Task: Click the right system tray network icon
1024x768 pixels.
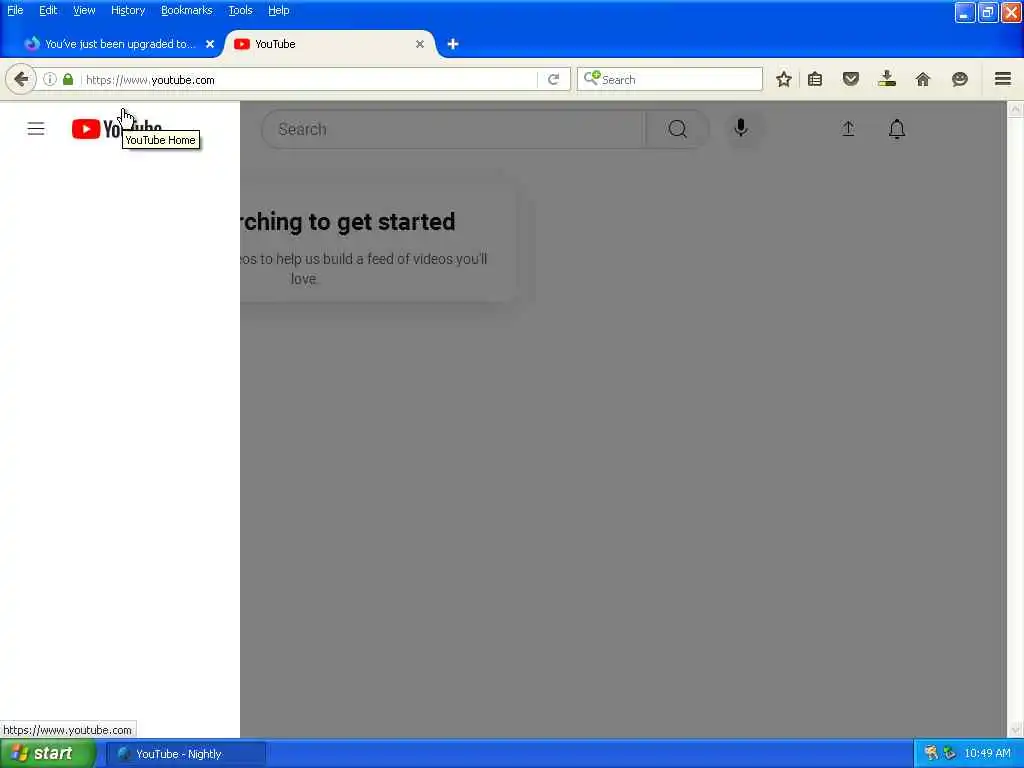Action: point(950,753)
